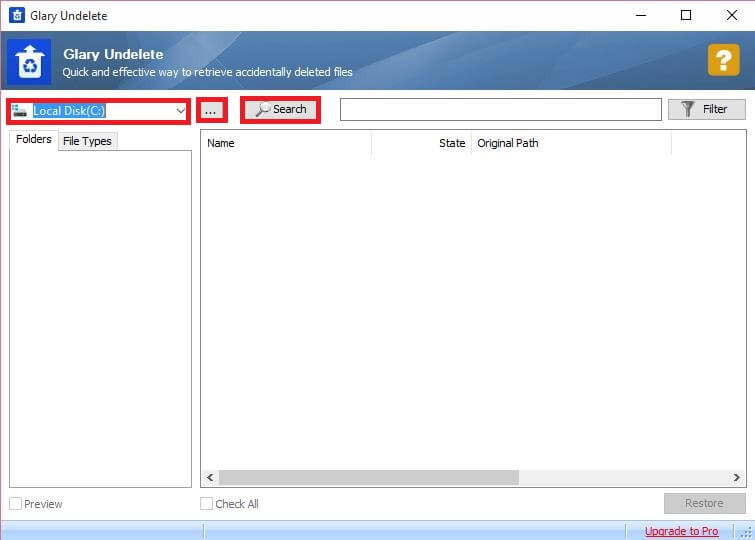Enable the Preview checkbox
Viewport: 755px width, 540px height.
click(15, 504)
